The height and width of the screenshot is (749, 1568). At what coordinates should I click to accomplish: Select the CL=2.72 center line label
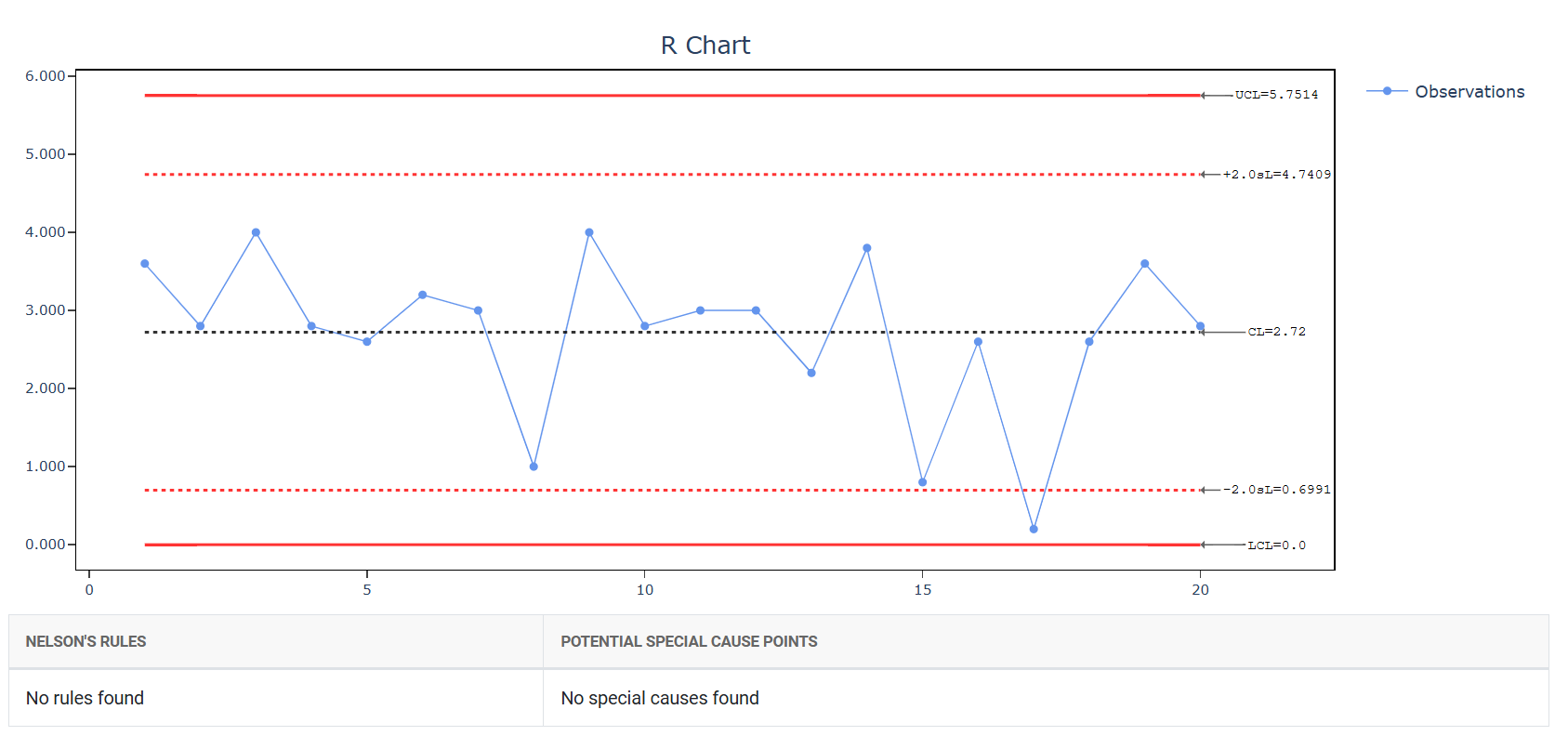(1276, 332)
